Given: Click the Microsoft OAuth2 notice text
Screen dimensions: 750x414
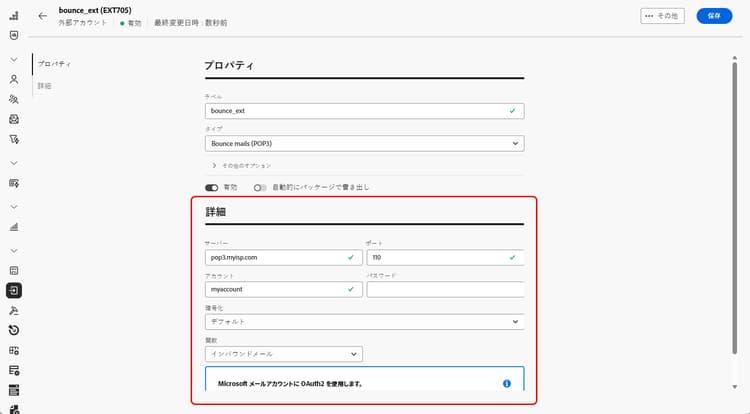Looking at the screenshot, I should [290, 383].
